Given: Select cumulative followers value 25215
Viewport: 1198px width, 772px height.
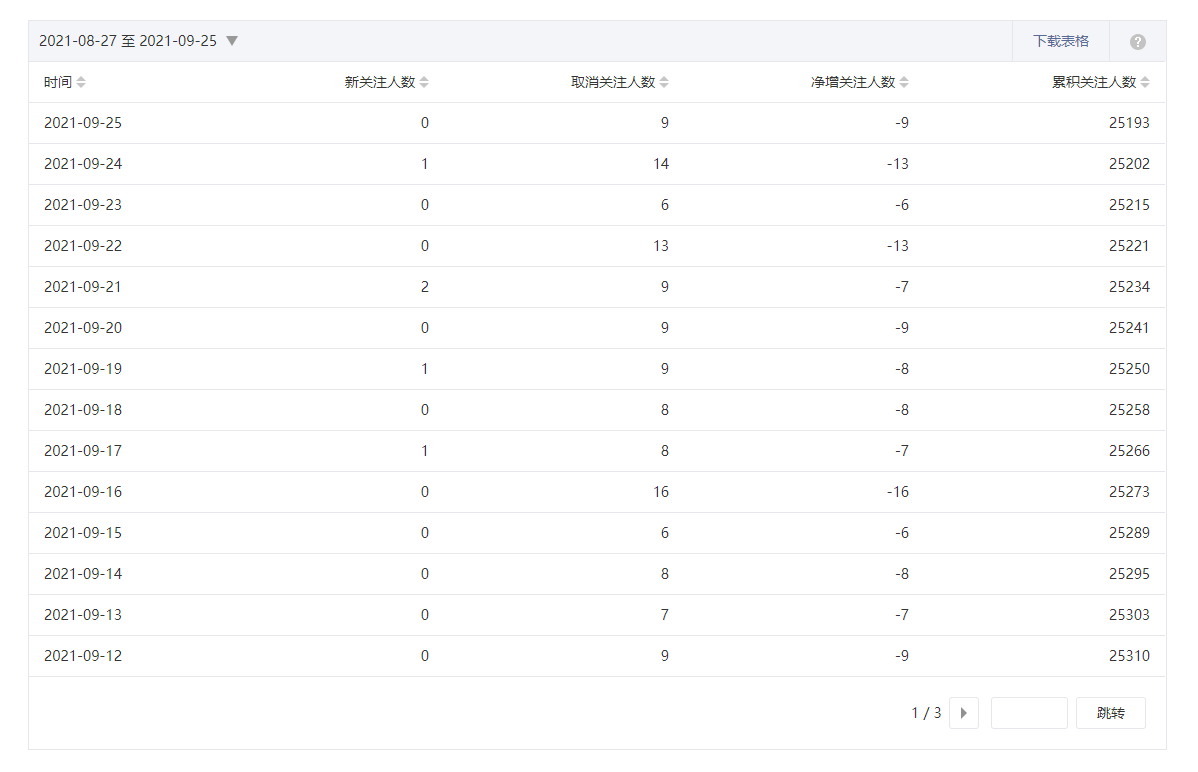Looking at the screenshot, I should click(1129, 205).
